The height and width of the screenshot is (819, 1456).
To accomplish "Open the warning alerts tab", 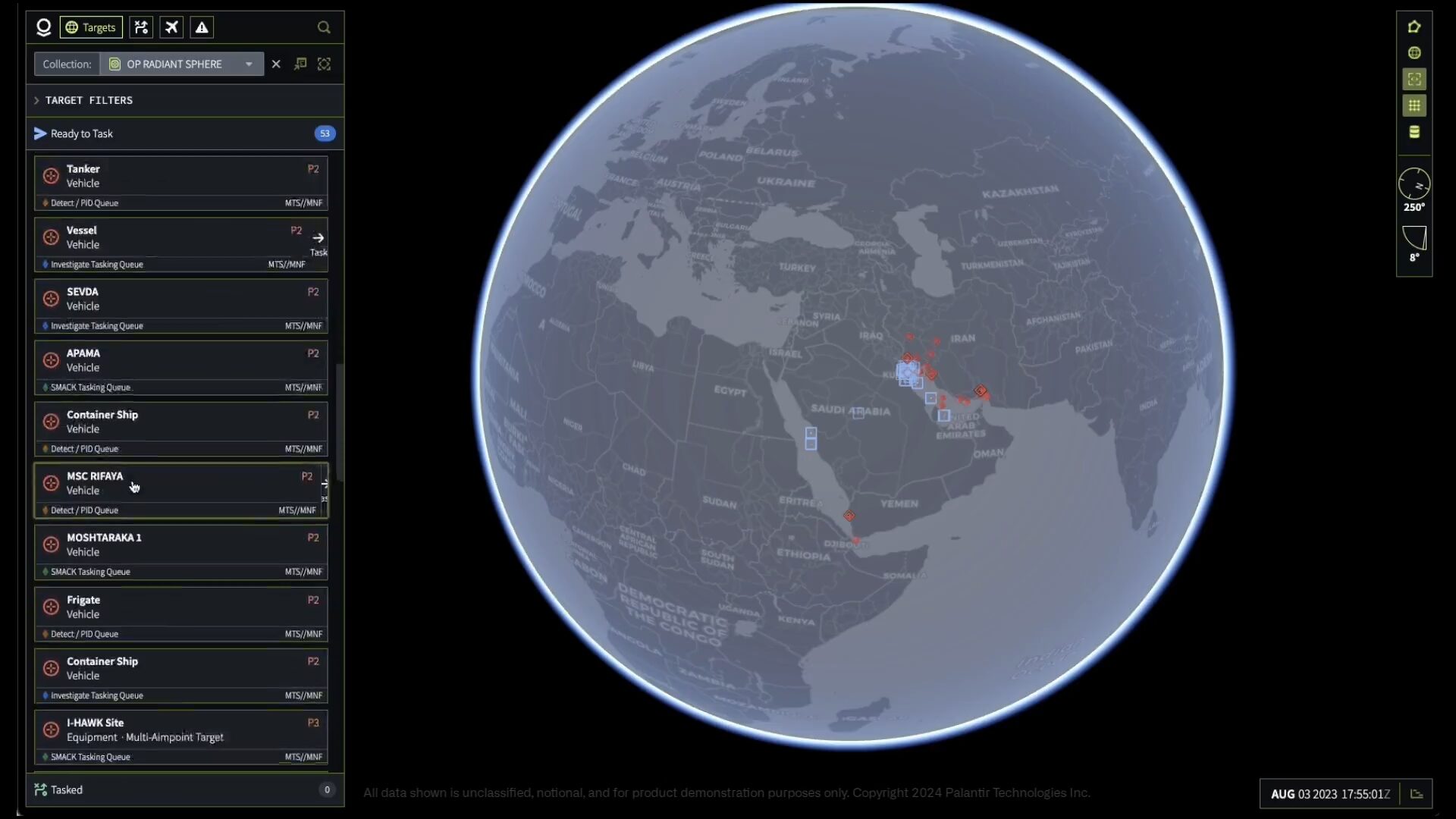I will (x=202, y=27).
